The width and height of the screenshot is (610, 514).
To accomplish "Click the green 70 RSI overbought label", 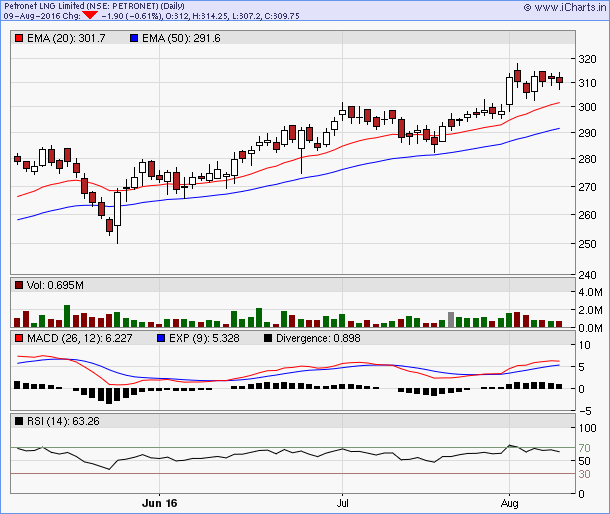I will (x=584, y=448).
